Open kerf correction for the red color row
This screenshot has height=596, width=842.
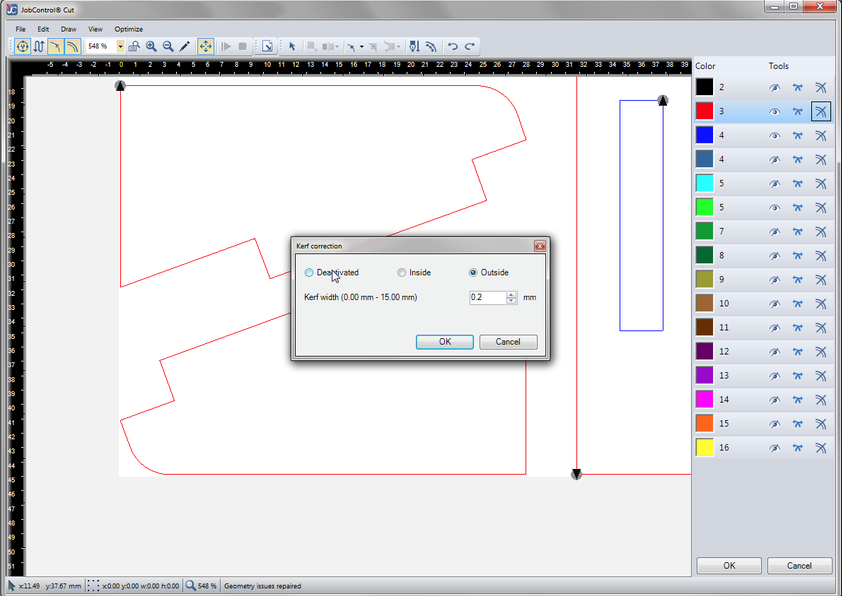click(x=820, y=112)
